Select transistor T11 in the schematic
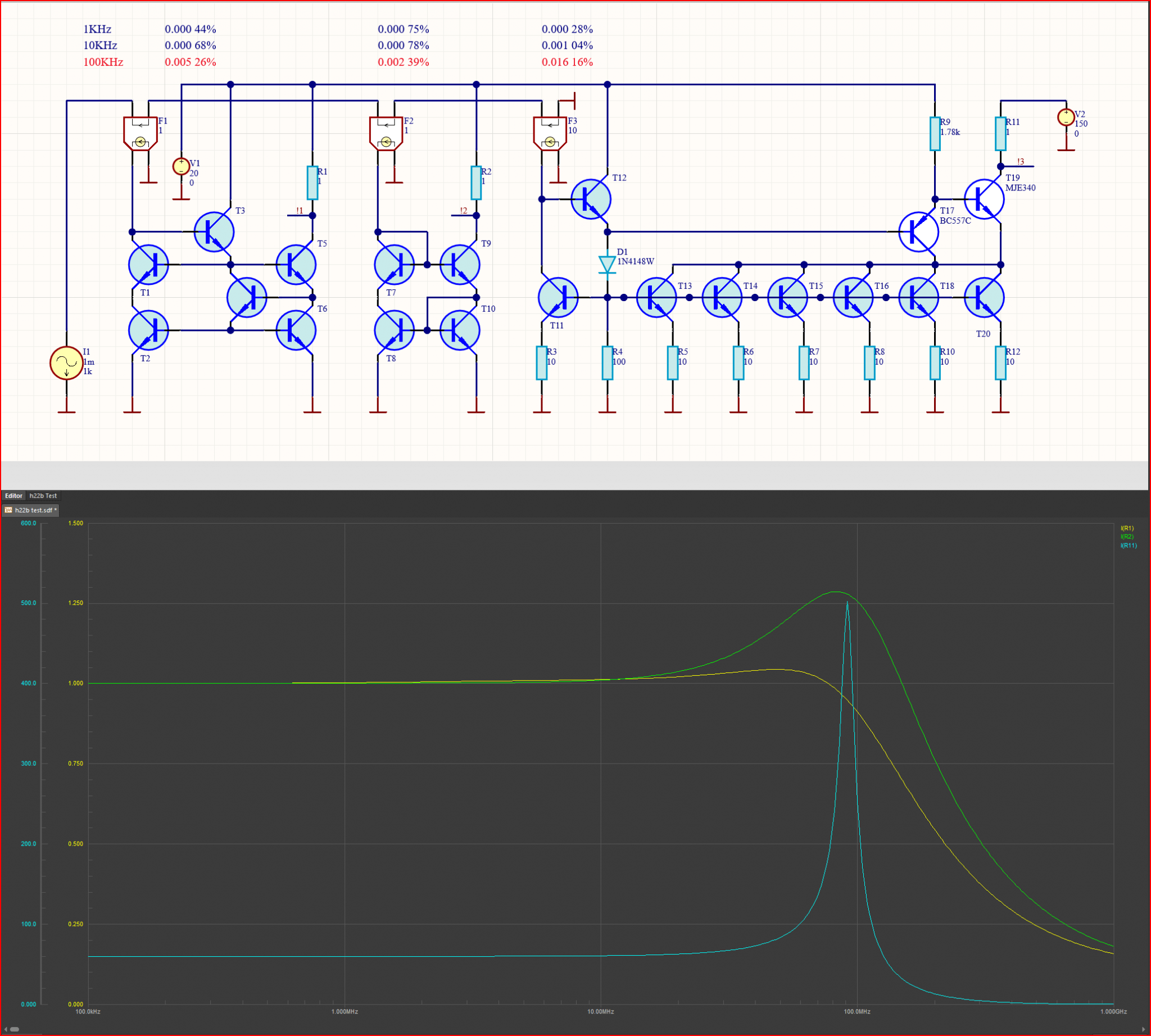This screenshot has height=1036, width=1151. pos(558,297)
